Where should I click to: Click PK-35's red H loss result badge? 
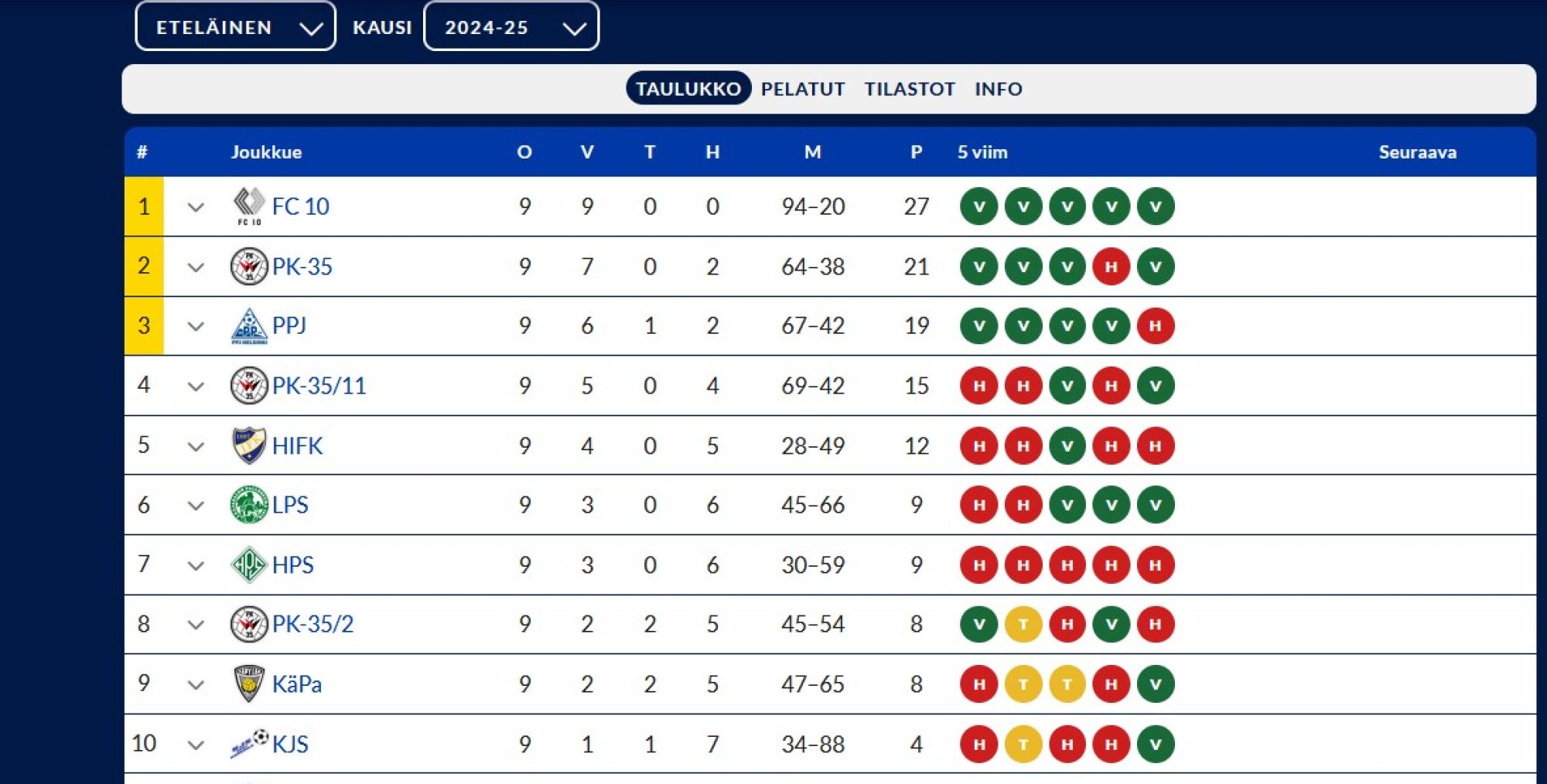1112,267
